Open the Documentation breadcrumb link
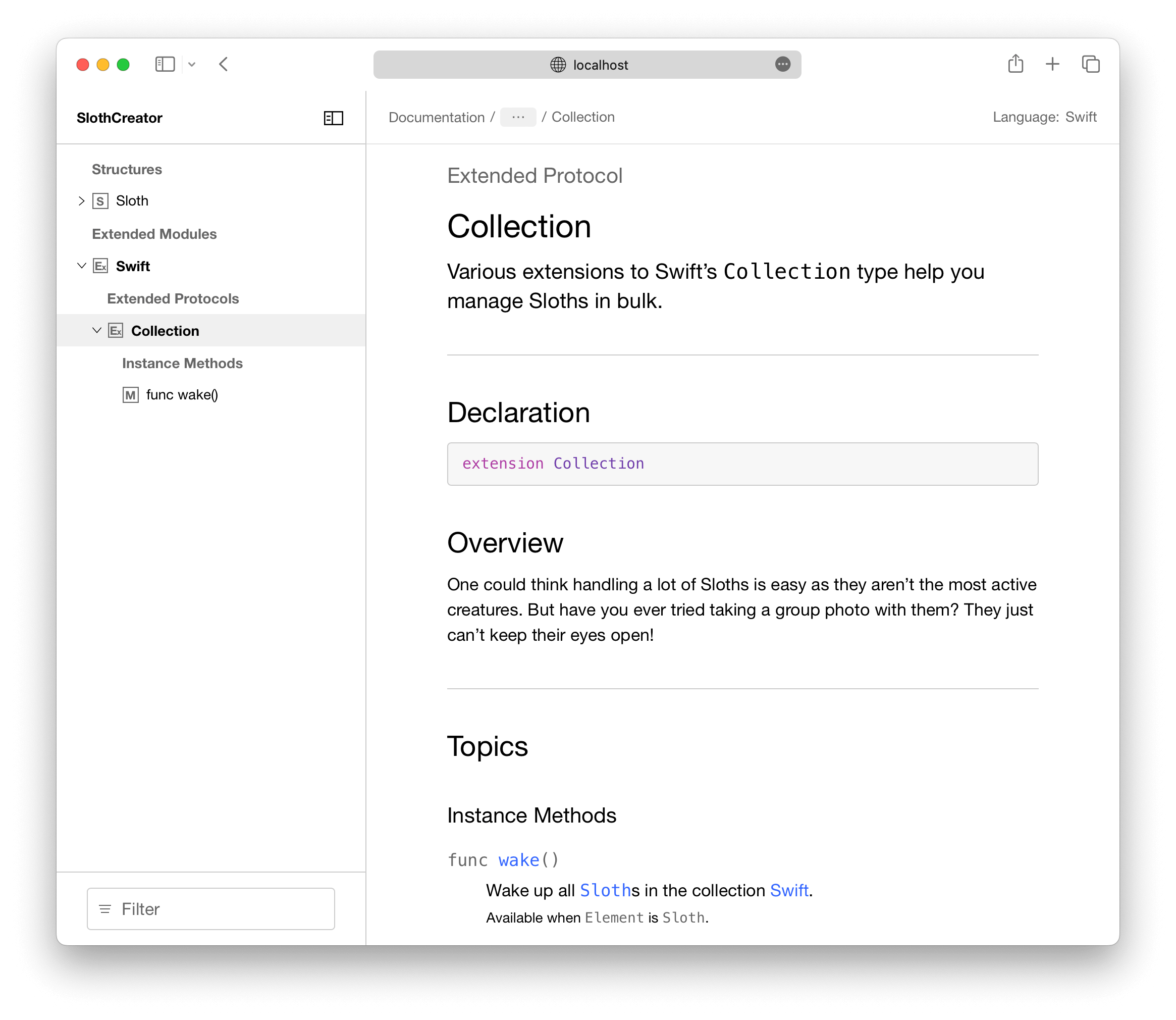1176x1020 pixels. tap(437, 117)
